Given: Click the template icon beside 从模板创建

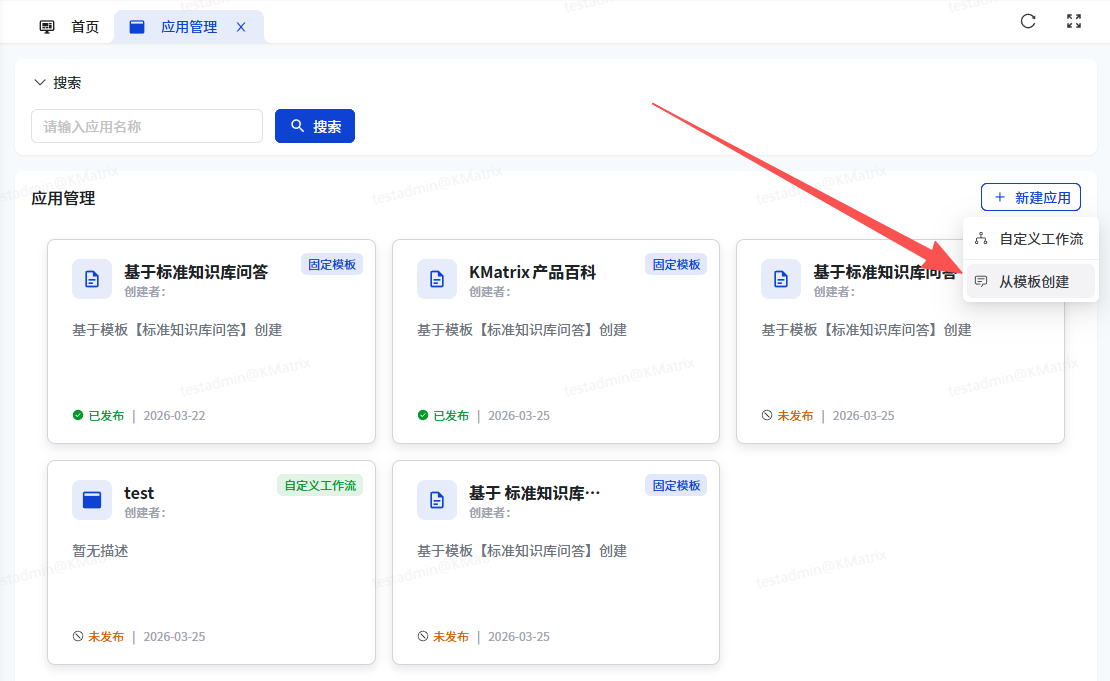Looking at the screenshot, I should coord(981,282).
